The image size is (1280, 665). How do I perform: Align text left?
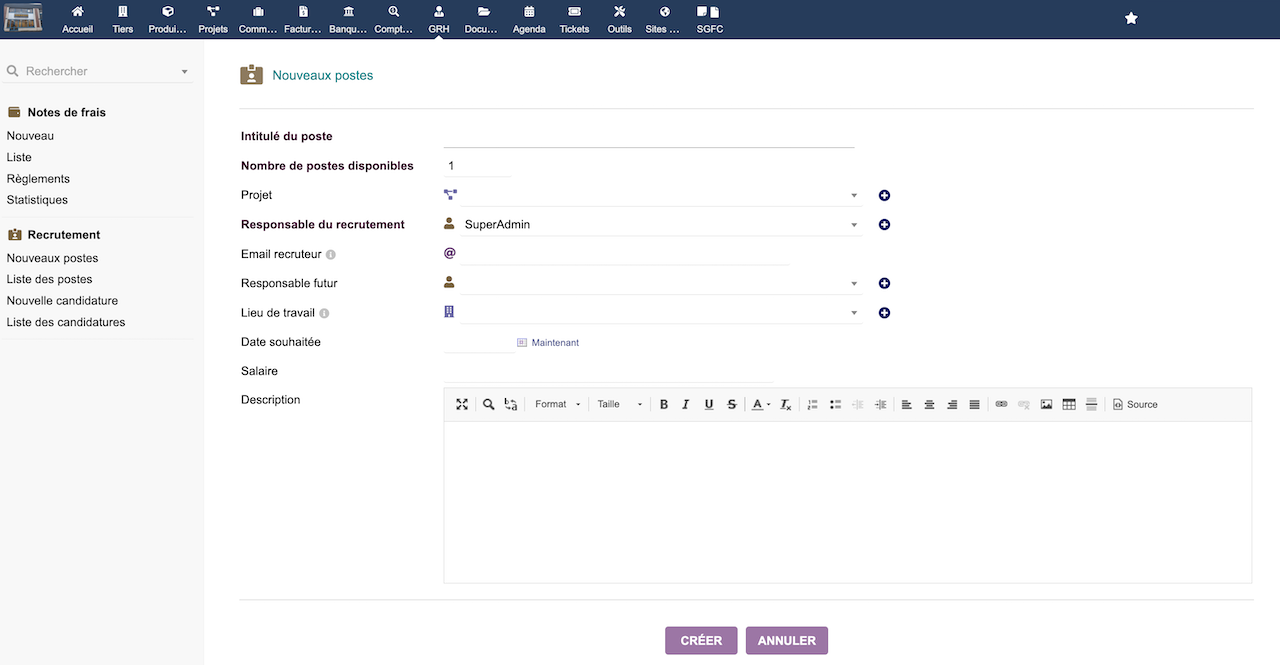point(907,404)
